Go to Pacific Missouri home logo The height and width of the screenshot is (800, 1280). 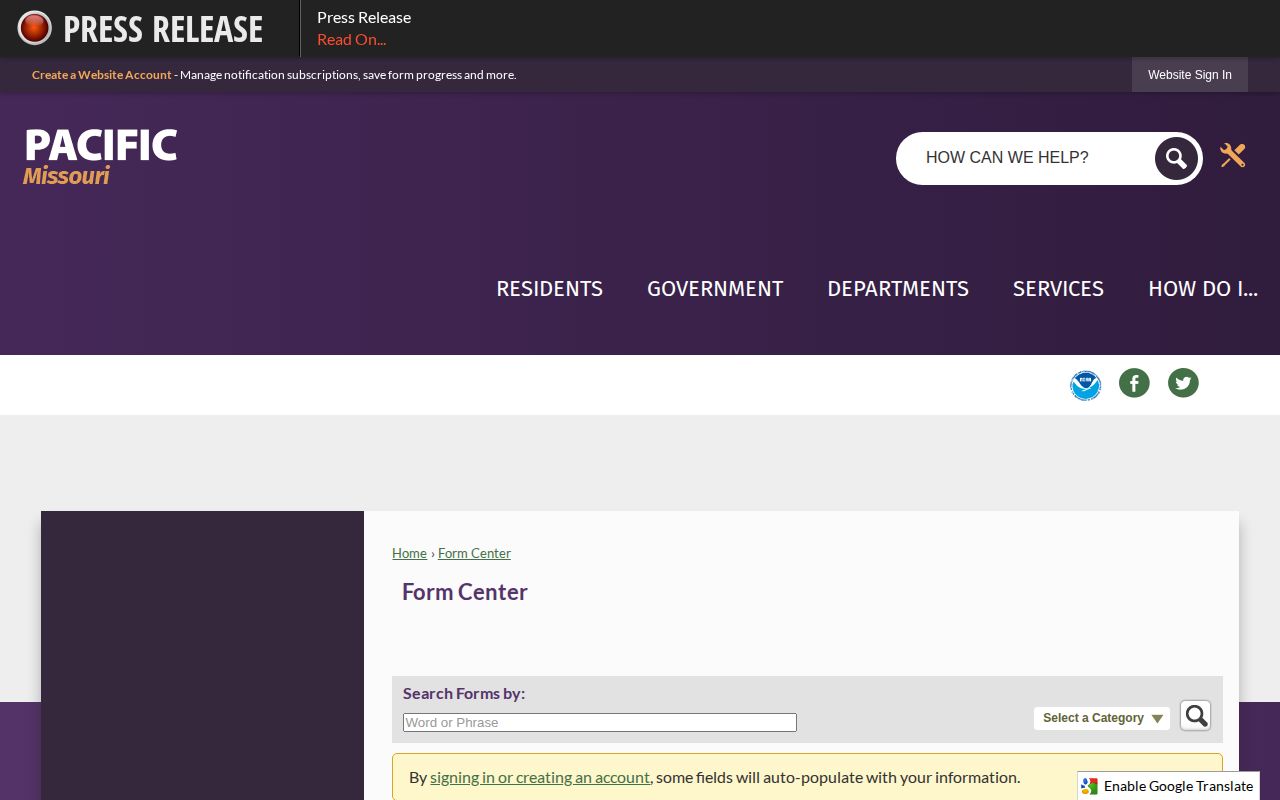click(x=100, y=157)
